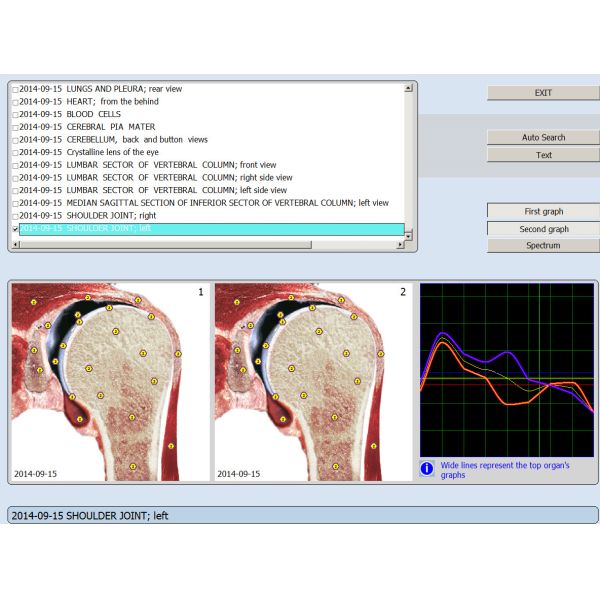
Task: Click the lowest yellow marker in image 2
Action: coord(336,466)
